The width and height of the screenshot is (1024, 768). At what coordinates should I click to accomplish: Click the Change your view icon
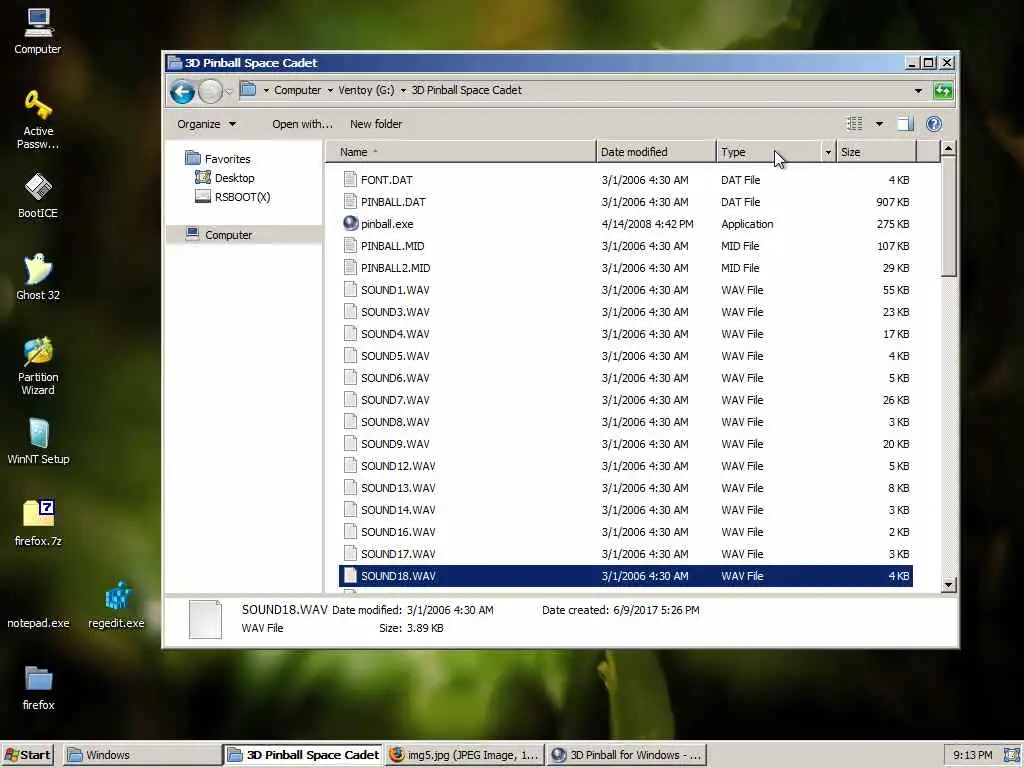pos(855,123)
